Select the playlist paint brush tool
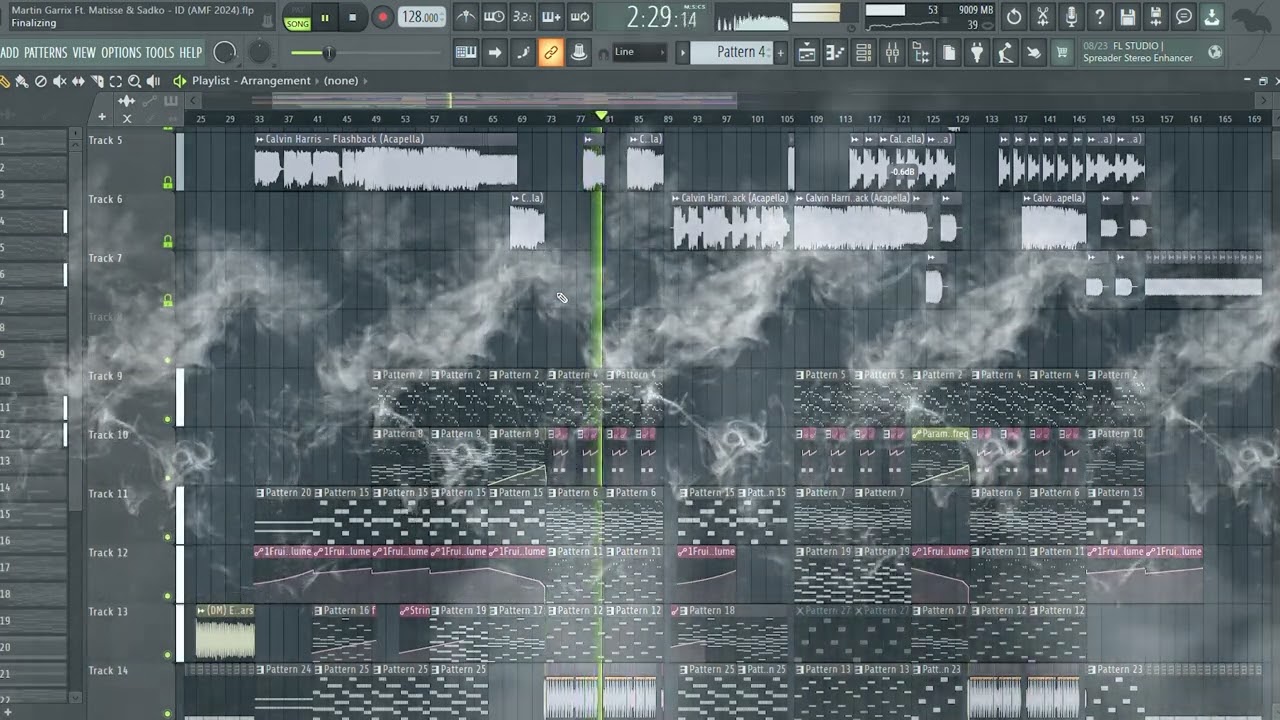1280x720 pixels. 22,81
